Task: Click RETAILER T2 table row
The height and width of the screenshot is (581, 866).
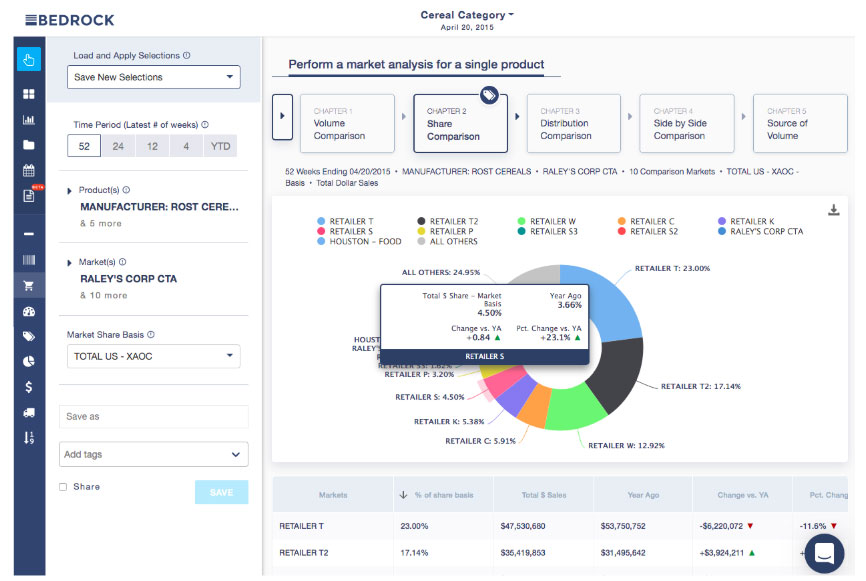Action: click(560, 552)
